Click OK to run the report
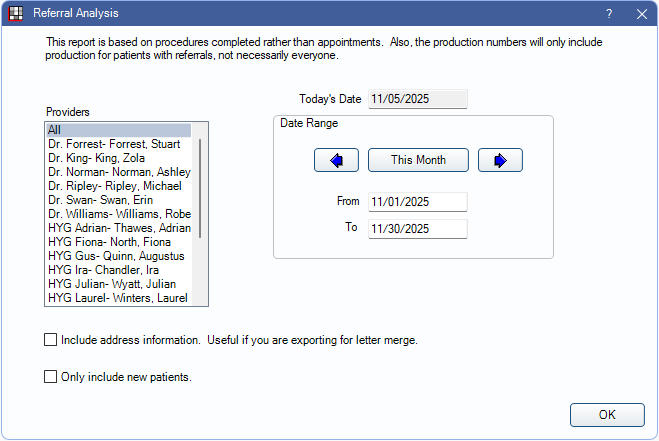This screenshot has height=441, width=659. click(607, 414)
